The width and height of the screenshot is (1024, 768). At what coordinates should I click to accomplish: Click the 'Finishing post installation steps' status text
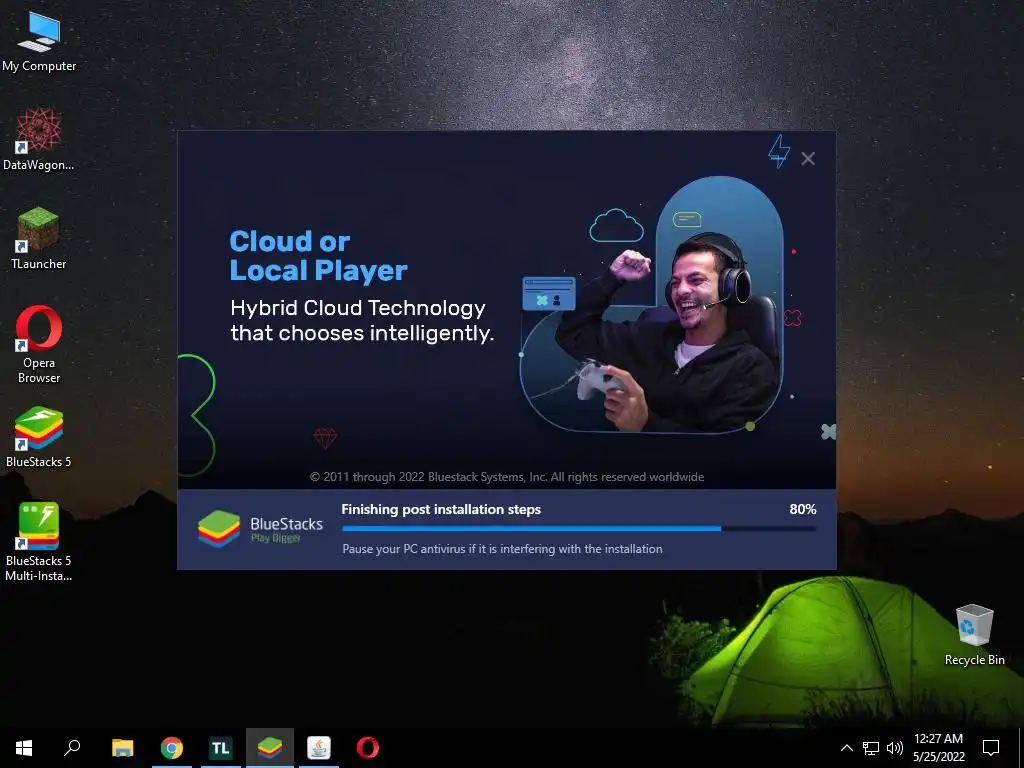click(441, 509)
